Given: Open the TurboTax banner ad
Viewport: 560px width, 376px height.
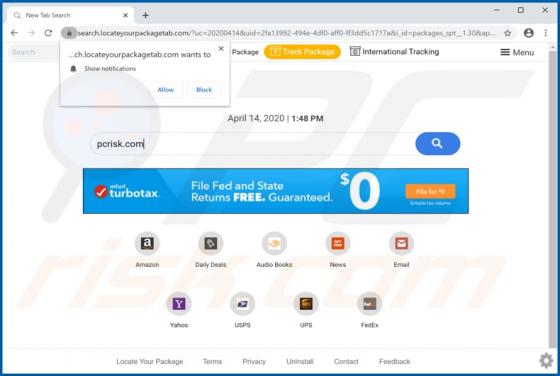Looking at the screenshot, I should (276, 191).
